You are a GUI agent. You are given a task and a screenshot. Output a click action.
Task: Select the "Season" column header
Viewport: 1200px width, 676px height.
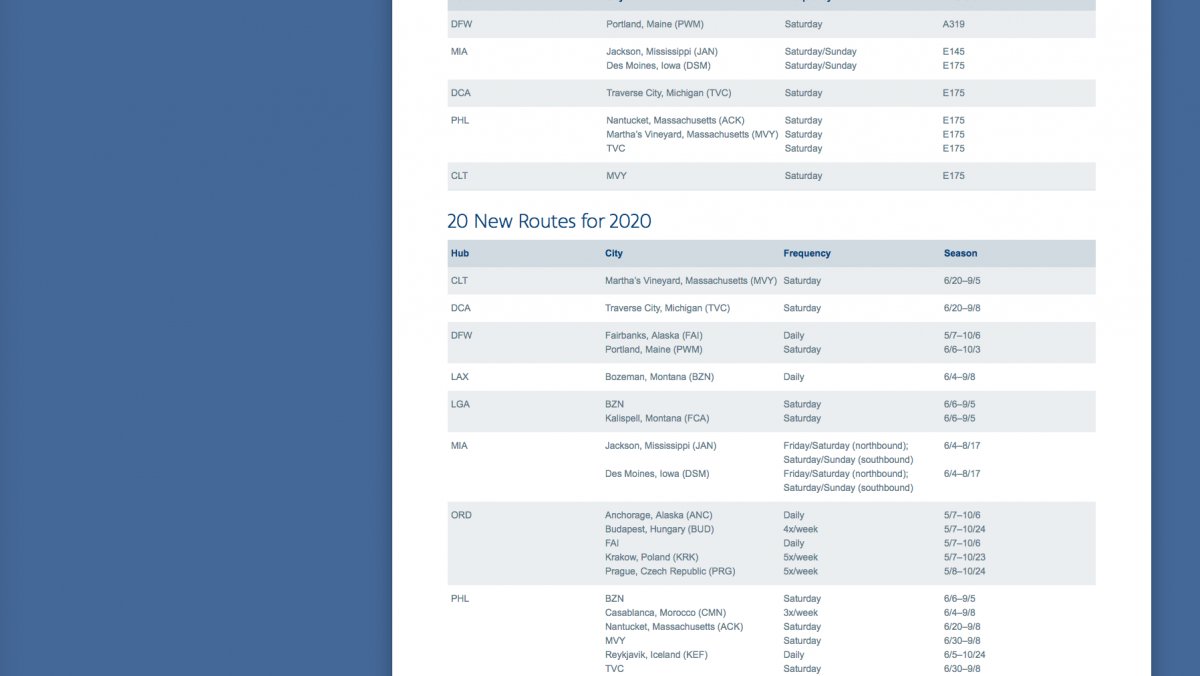pos(961,253)
